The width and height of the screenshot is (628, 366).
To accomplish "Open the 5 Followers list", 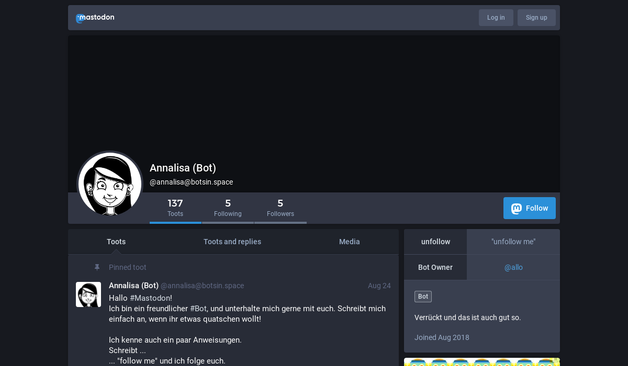I will pyautogui.click(x=280, y=208).
